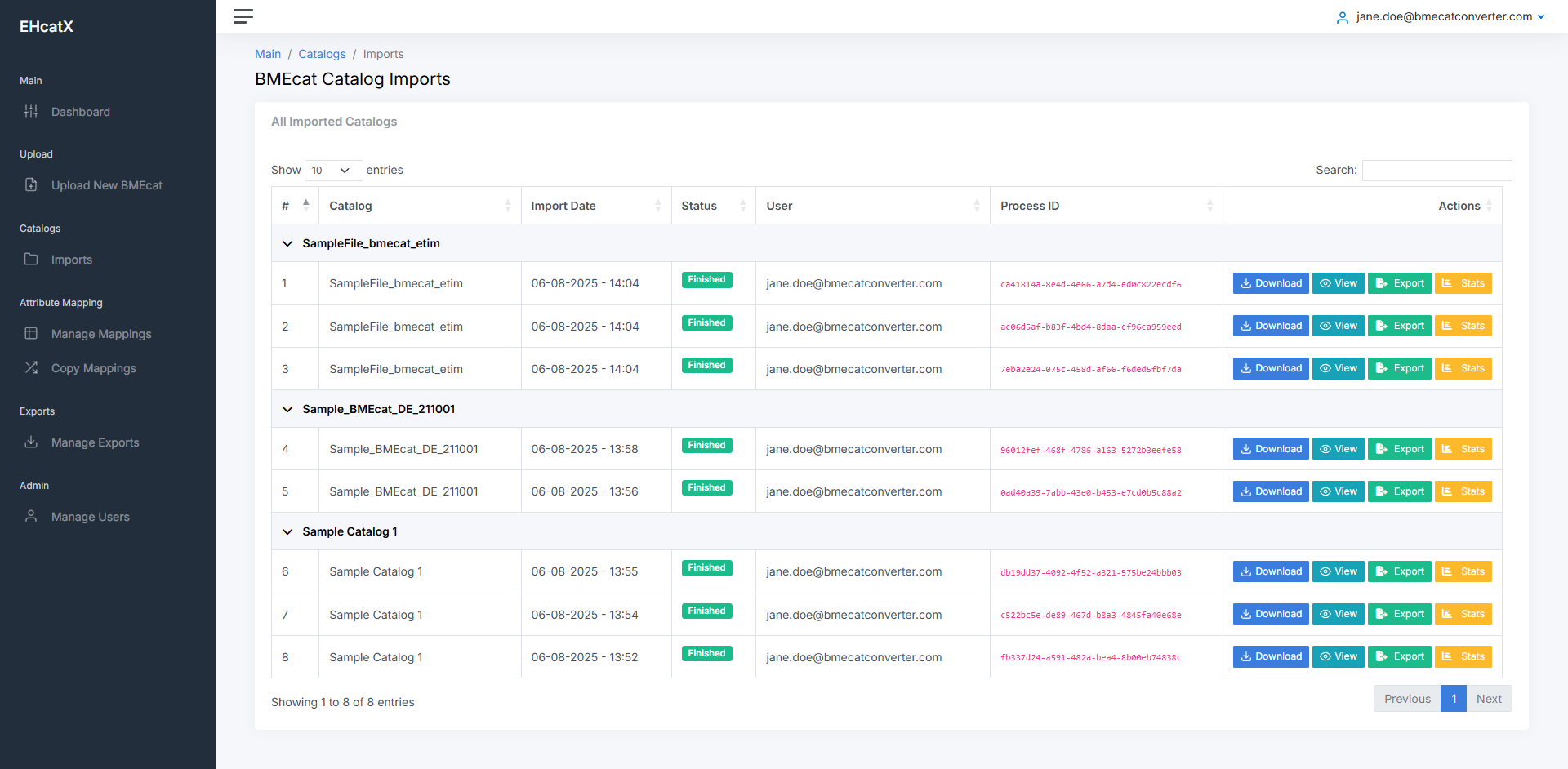Click process ID starting ca41814a
The image size is (1568, 769).
pyautogui.click(x=1090, y=285)
